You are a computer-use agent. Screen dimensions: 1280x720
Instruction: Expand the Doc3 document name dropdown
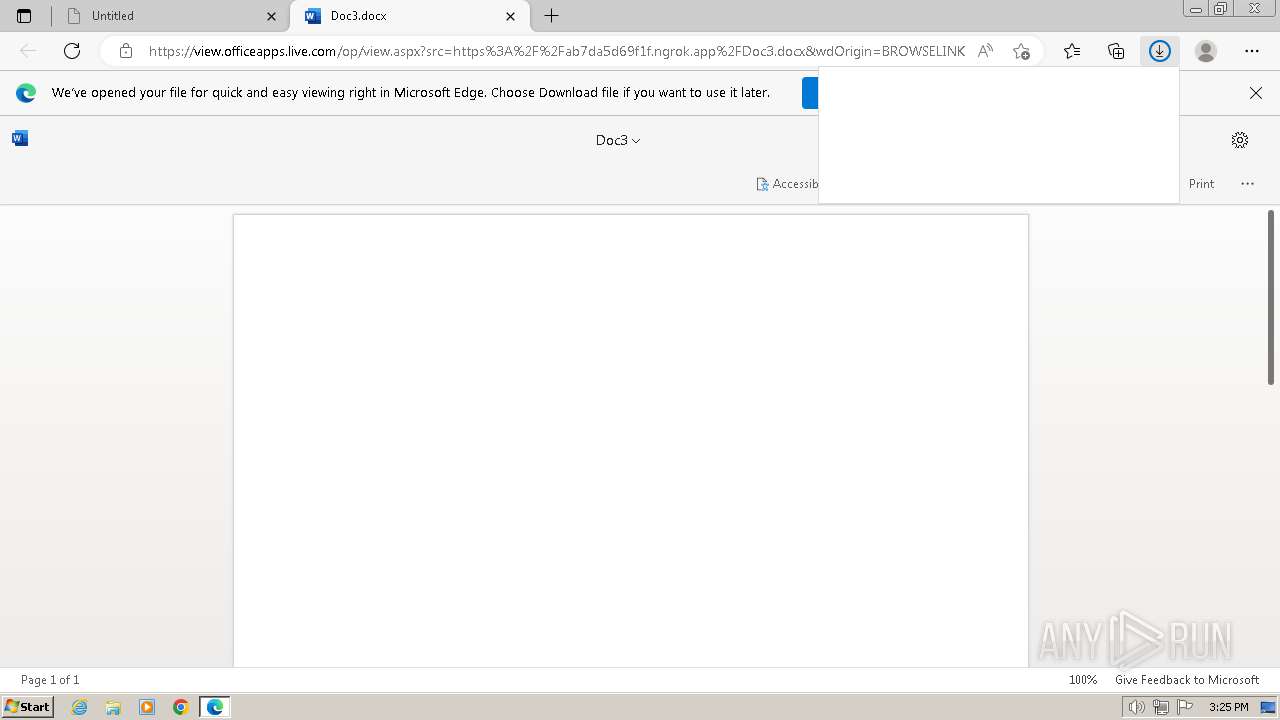pos(618,140)
